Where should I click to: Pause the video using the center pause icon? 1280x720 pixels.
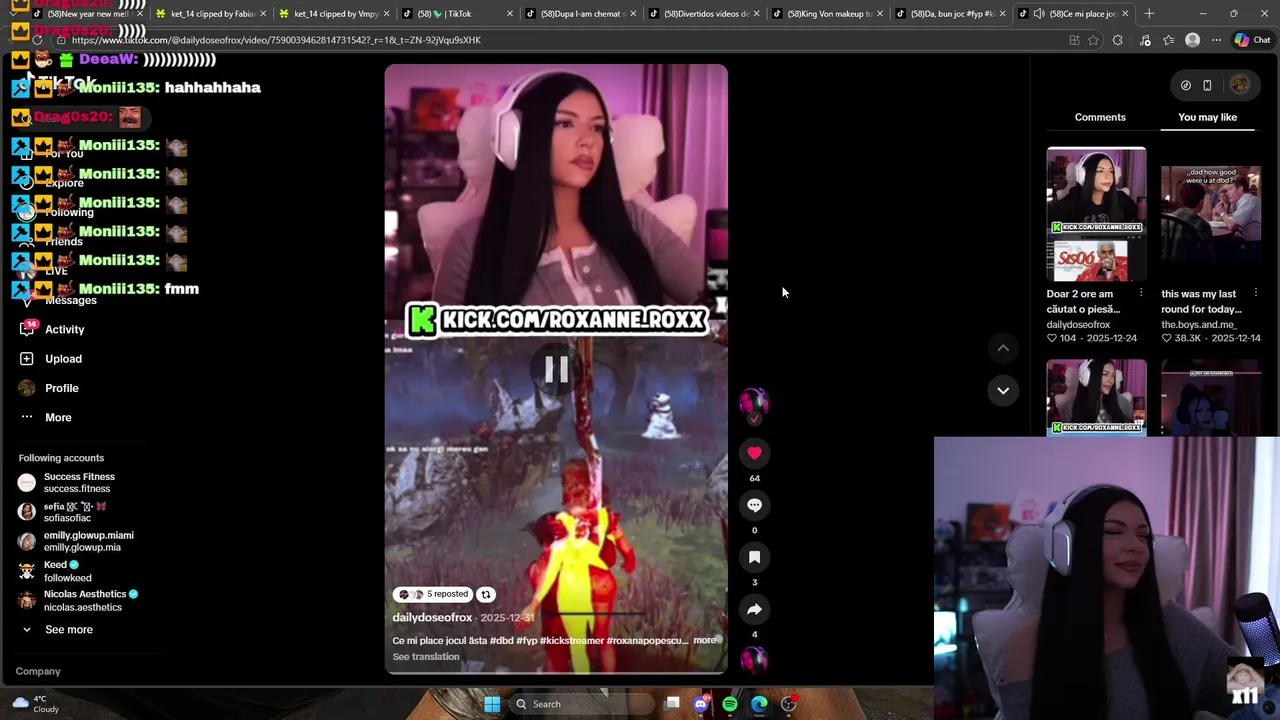(556, 370)
